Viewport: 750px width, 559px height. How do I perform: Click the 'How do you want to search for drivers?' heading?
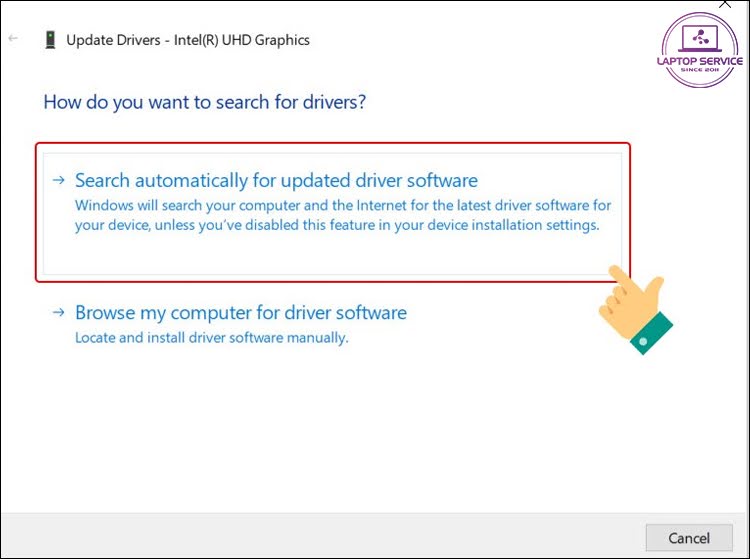click(x=205, y=102)
